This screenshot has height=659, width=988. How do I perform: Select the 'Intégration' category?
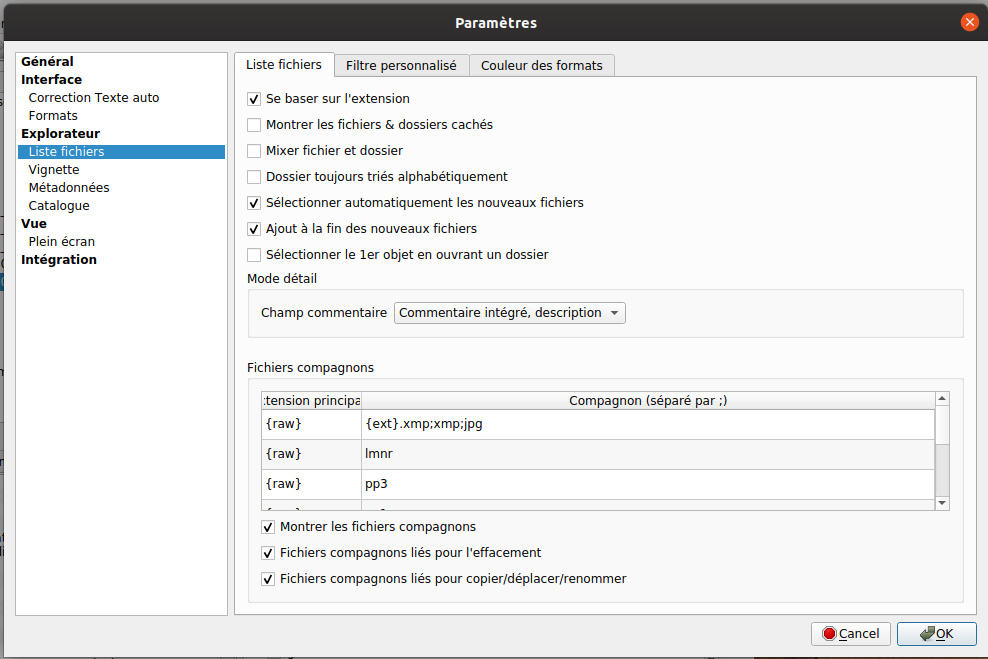click(59, 260)
